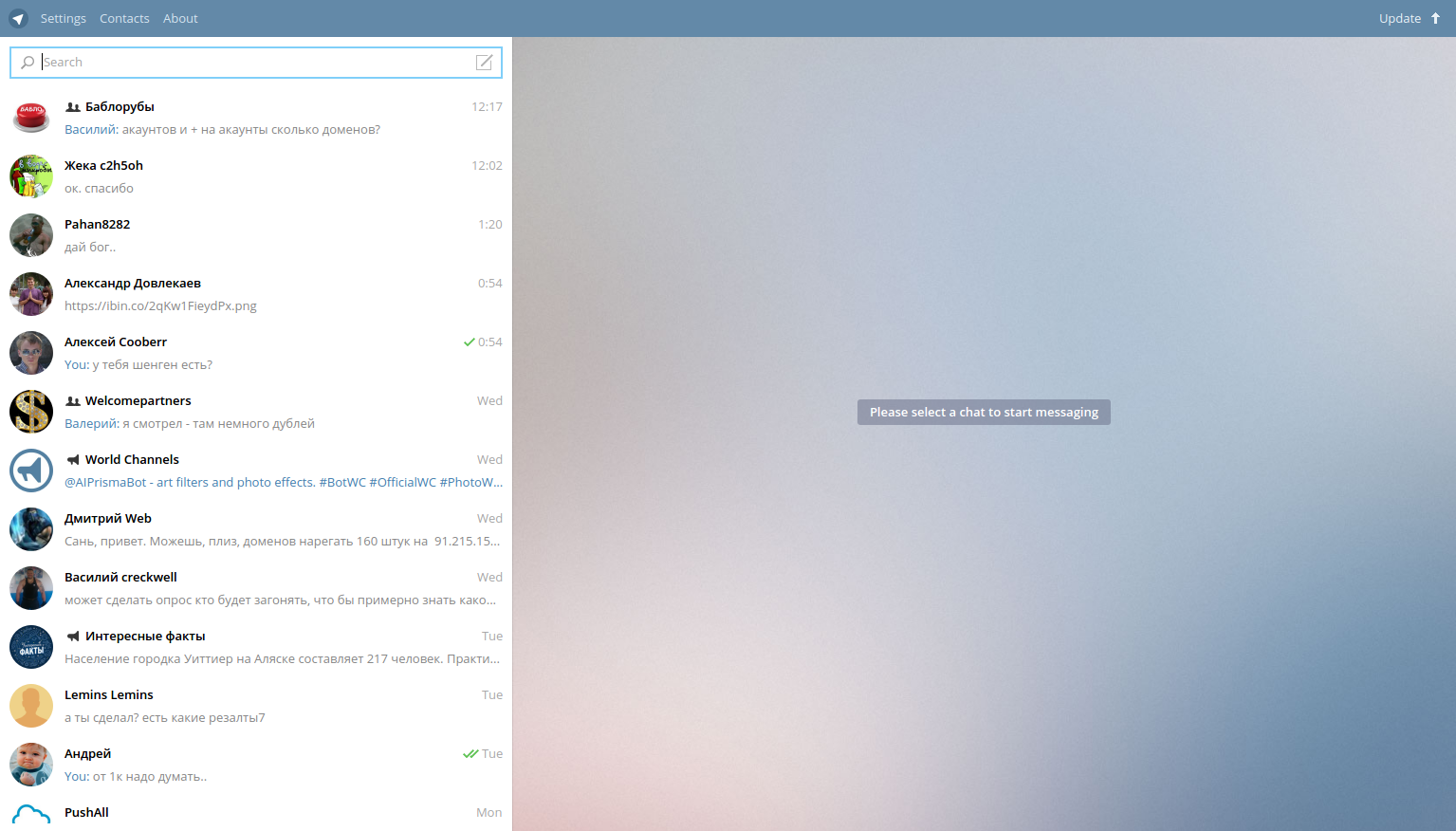Open the Жека c2h5oh chat
Viewport: 1456px width, 831px height.
tap(256, 177)
